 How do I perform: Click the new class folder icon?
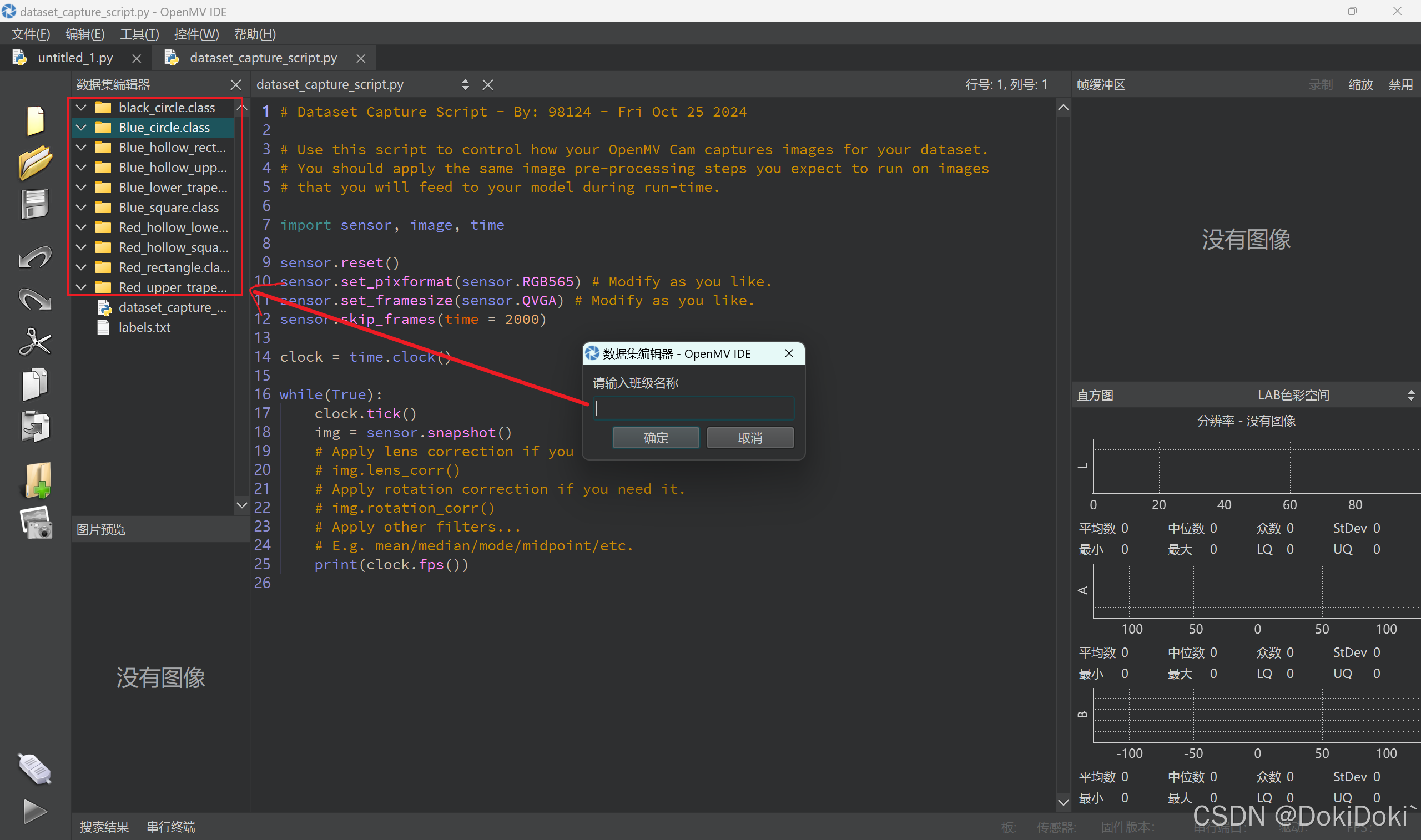click(x=37, y=480)
